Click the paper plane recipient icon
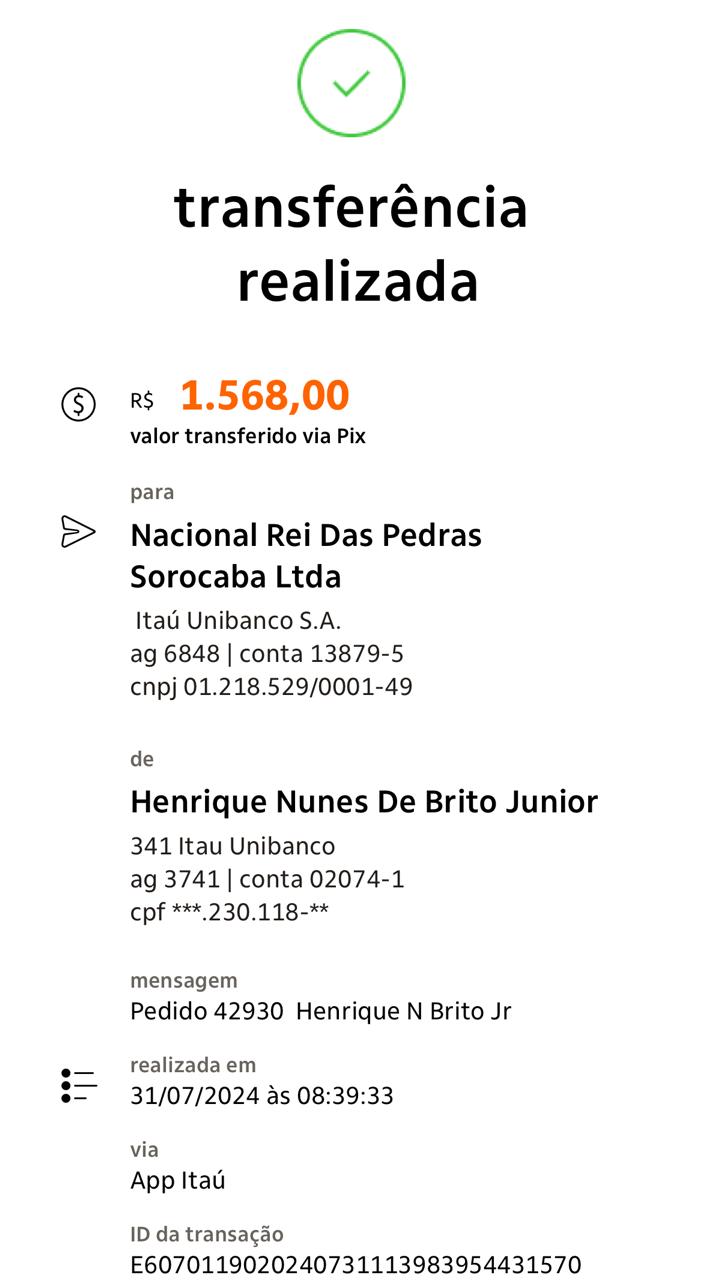Viewport: 703px width, 1280px height. [78, 532]
